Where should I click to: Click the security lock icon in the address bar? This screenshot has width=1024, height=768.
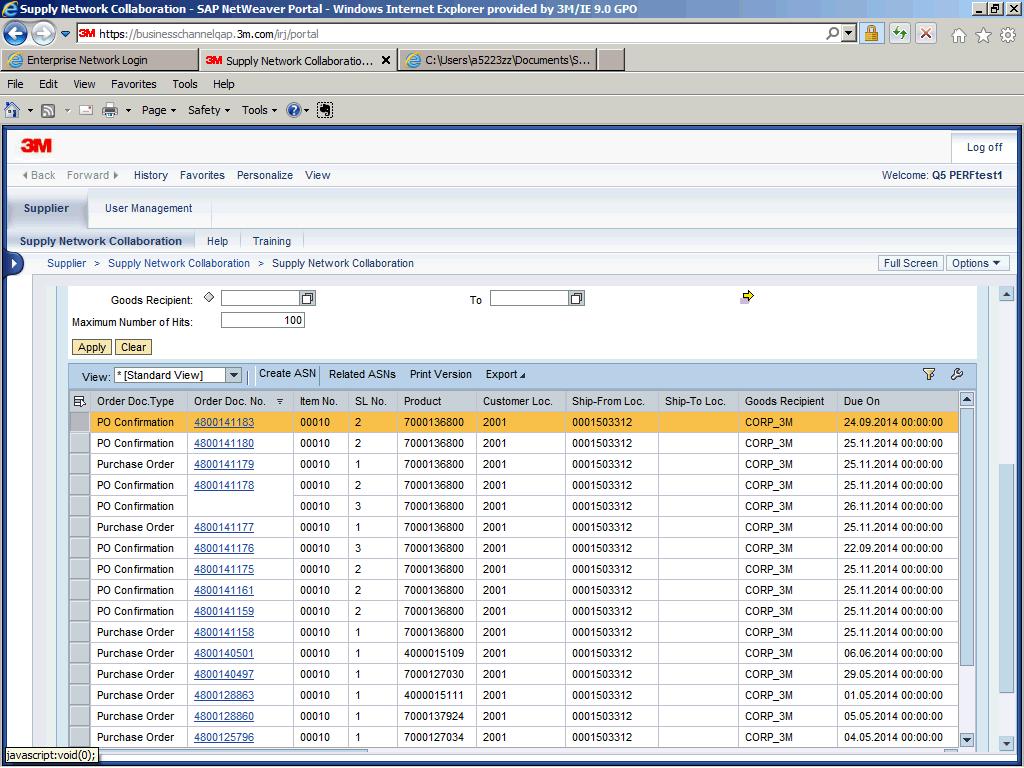871,33
